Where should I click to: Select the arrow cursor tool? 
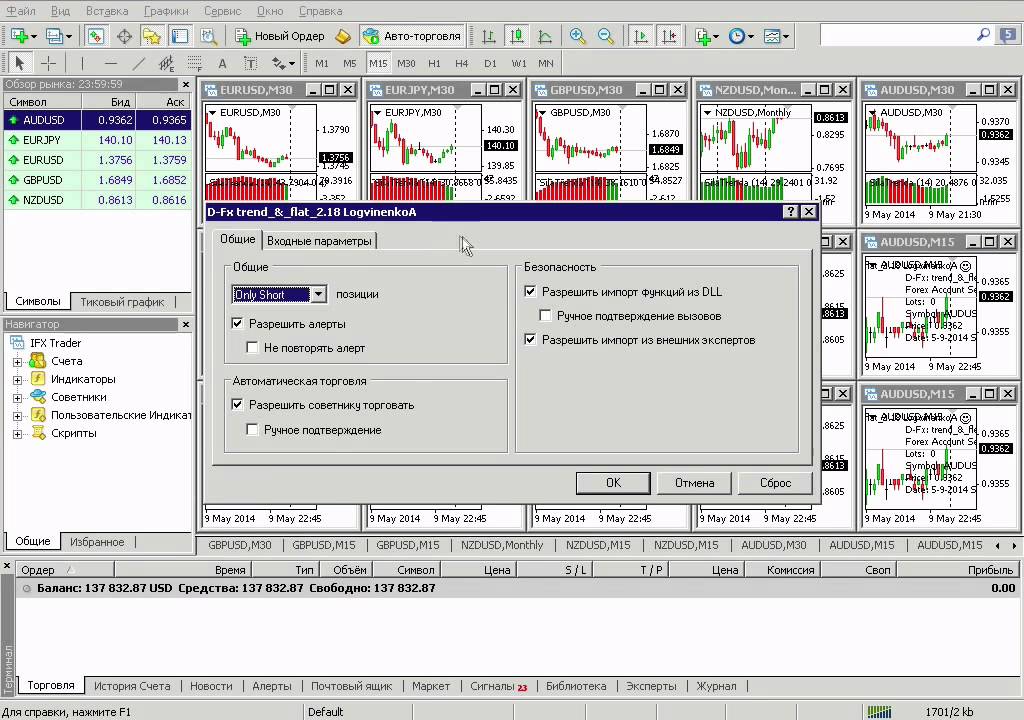click(x=19, y=63)
